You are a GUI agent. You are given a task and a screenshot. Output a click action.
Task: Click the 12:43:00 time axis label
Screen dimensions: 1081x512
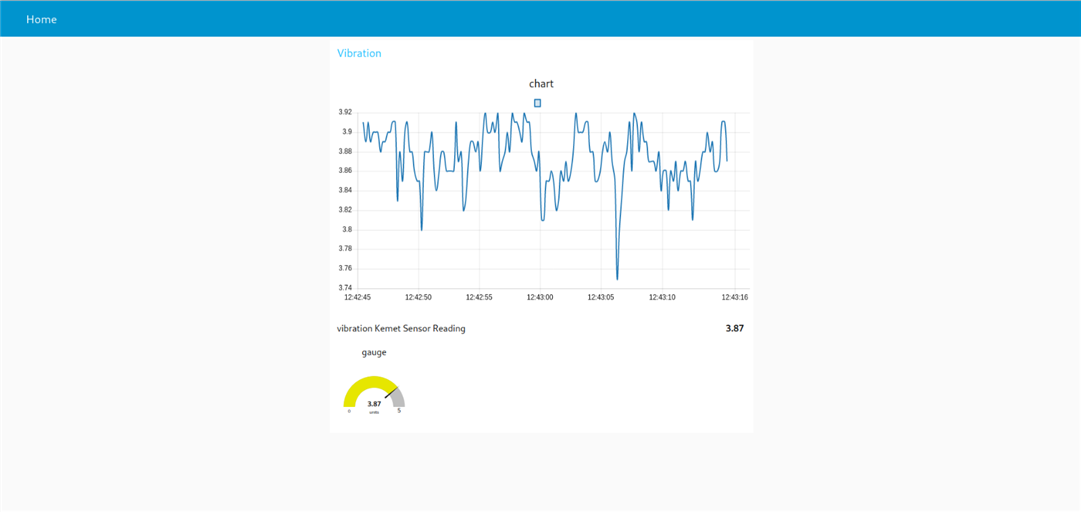[x=540, y=298]
